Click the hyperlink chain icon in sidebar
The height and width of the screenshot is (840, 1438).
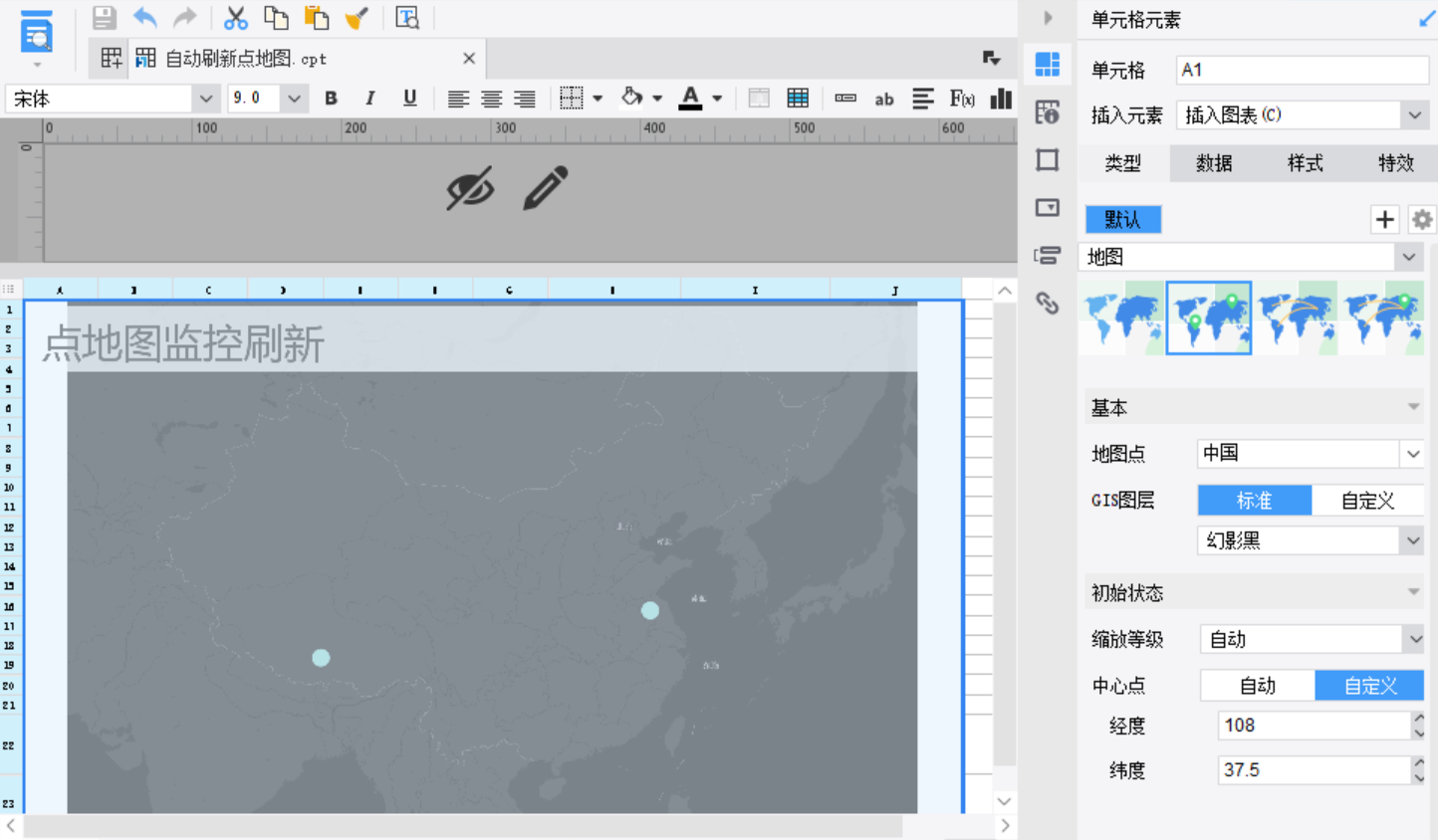click(1047, 303)
